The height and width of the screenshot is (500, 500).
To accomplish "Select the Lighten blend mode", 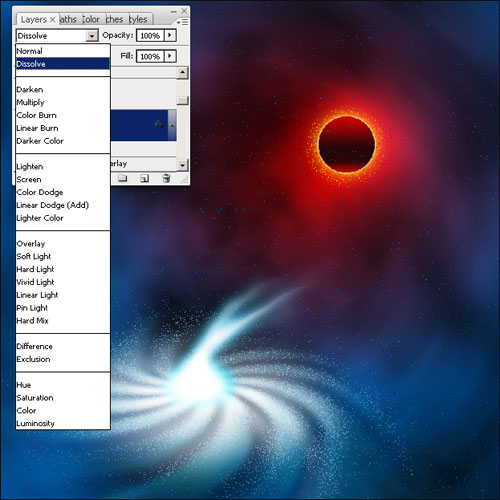I will pyautogui.click(x=63, y=166).
